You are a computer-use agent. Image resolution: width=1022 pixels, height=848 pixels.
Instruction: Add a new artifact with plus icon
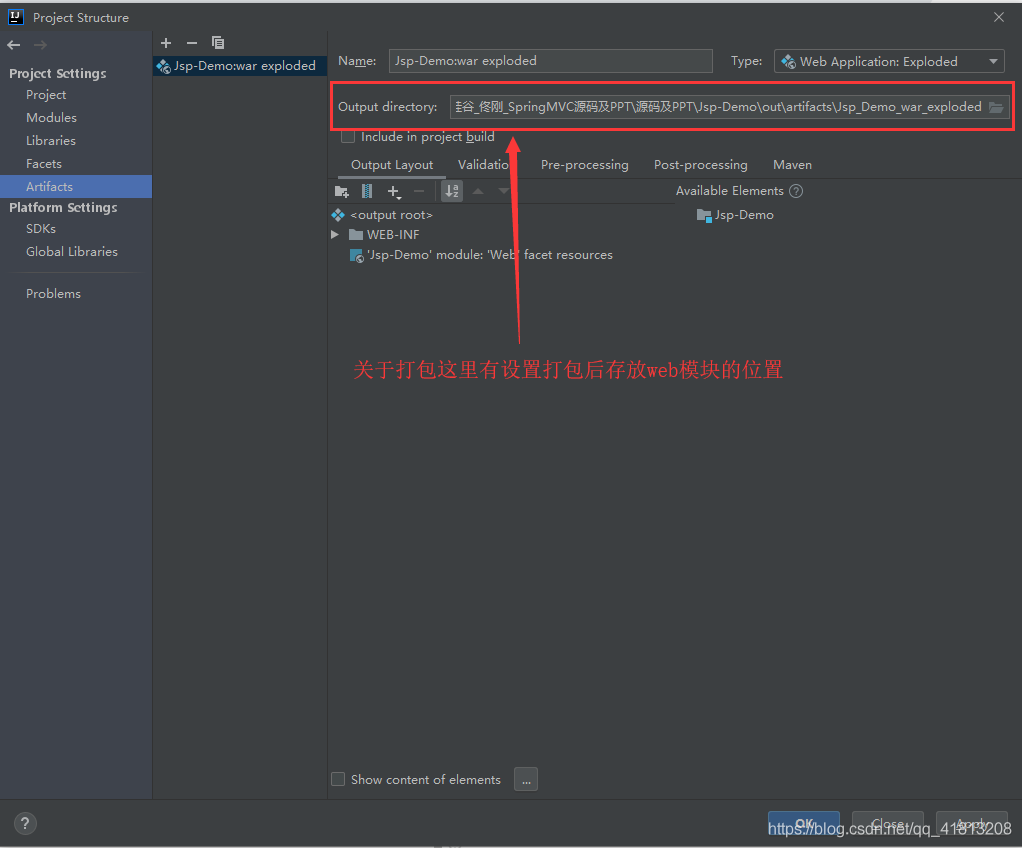[x=166, y=43]
